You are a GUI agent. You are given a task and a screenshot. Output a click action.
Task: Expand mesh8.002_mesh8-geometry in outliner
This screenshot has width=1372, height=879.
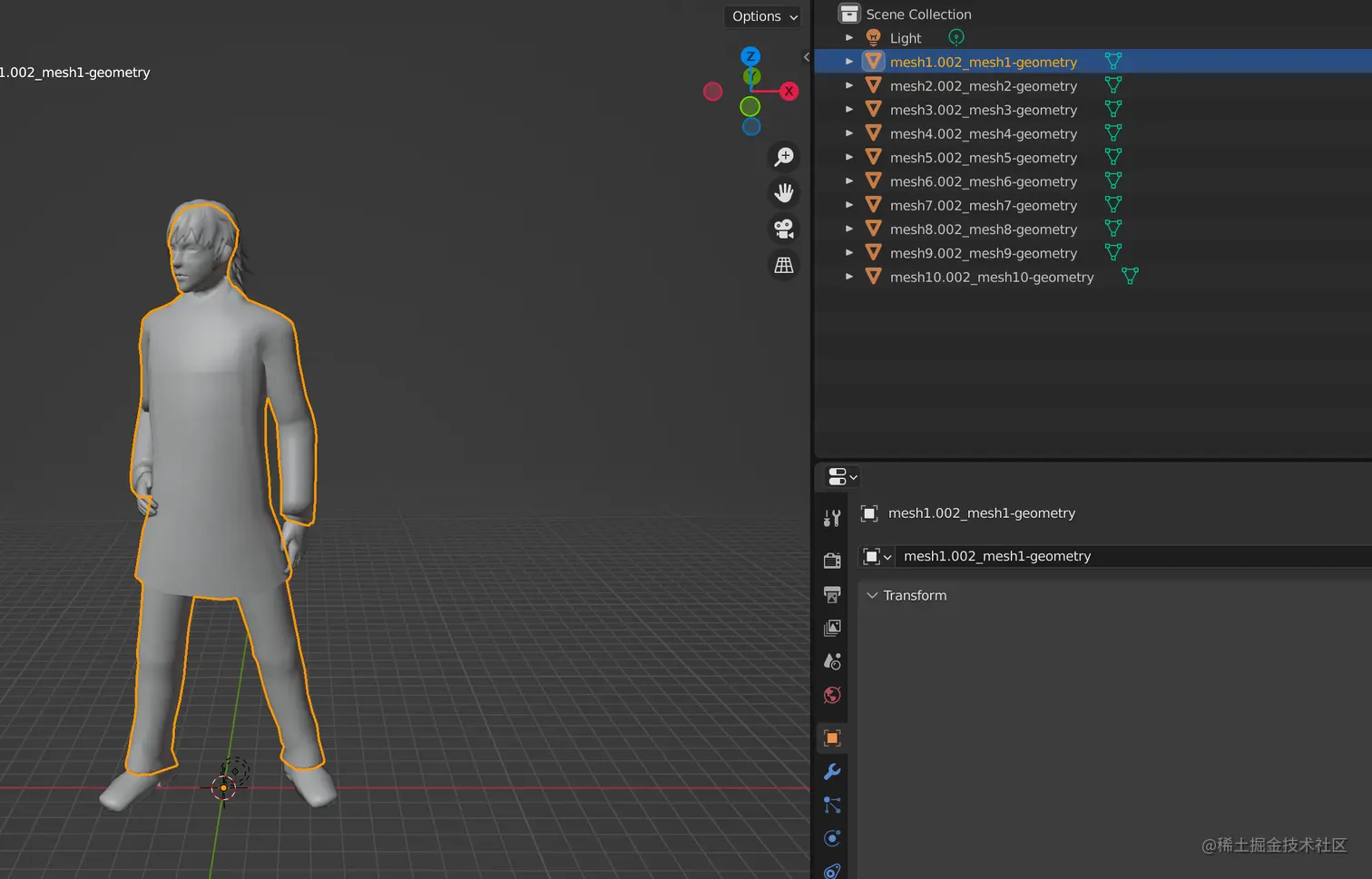pyautogui.click(x=849, y=229)
